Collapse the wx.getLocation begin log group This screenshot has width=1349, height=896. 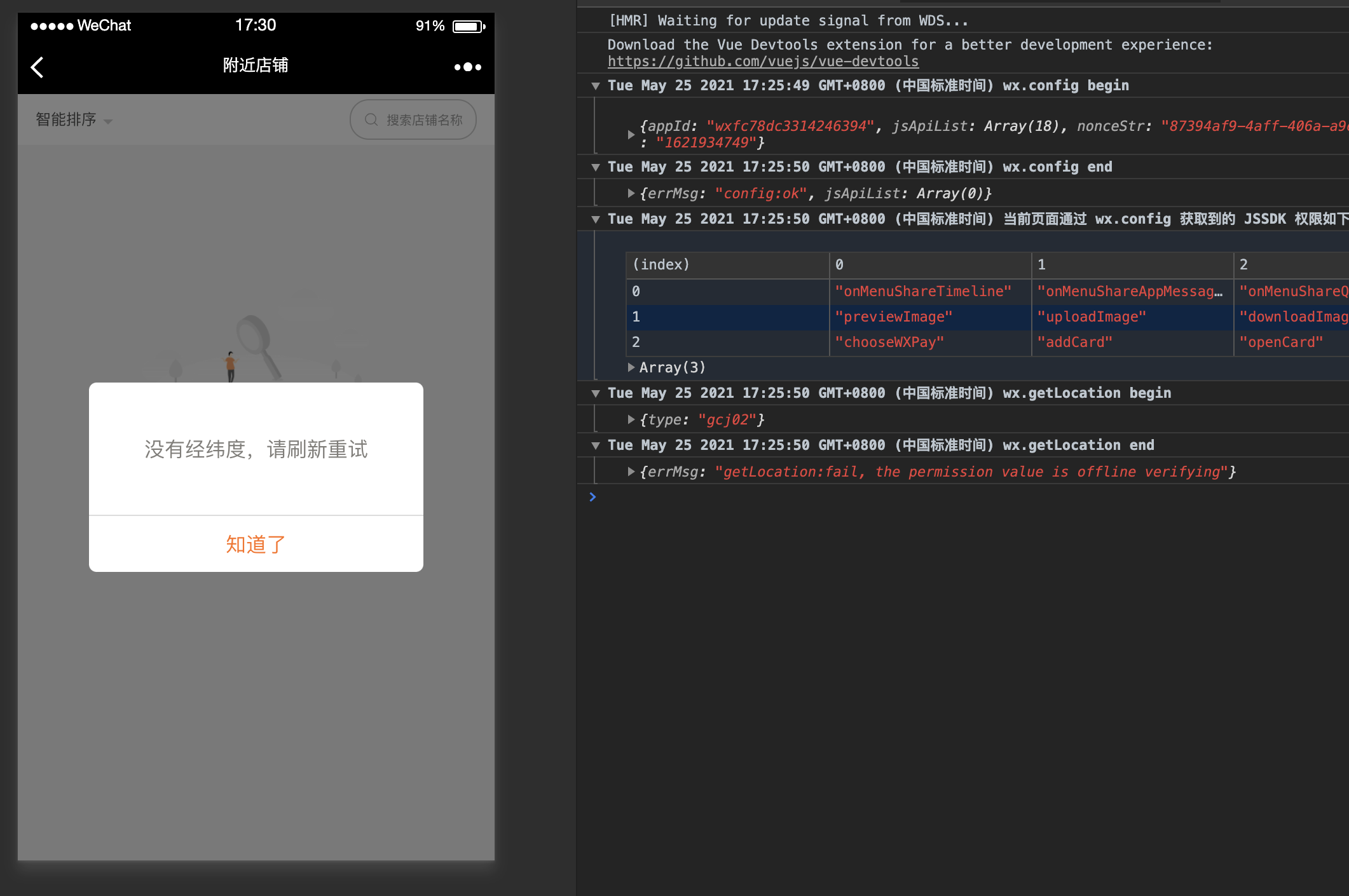596,393
